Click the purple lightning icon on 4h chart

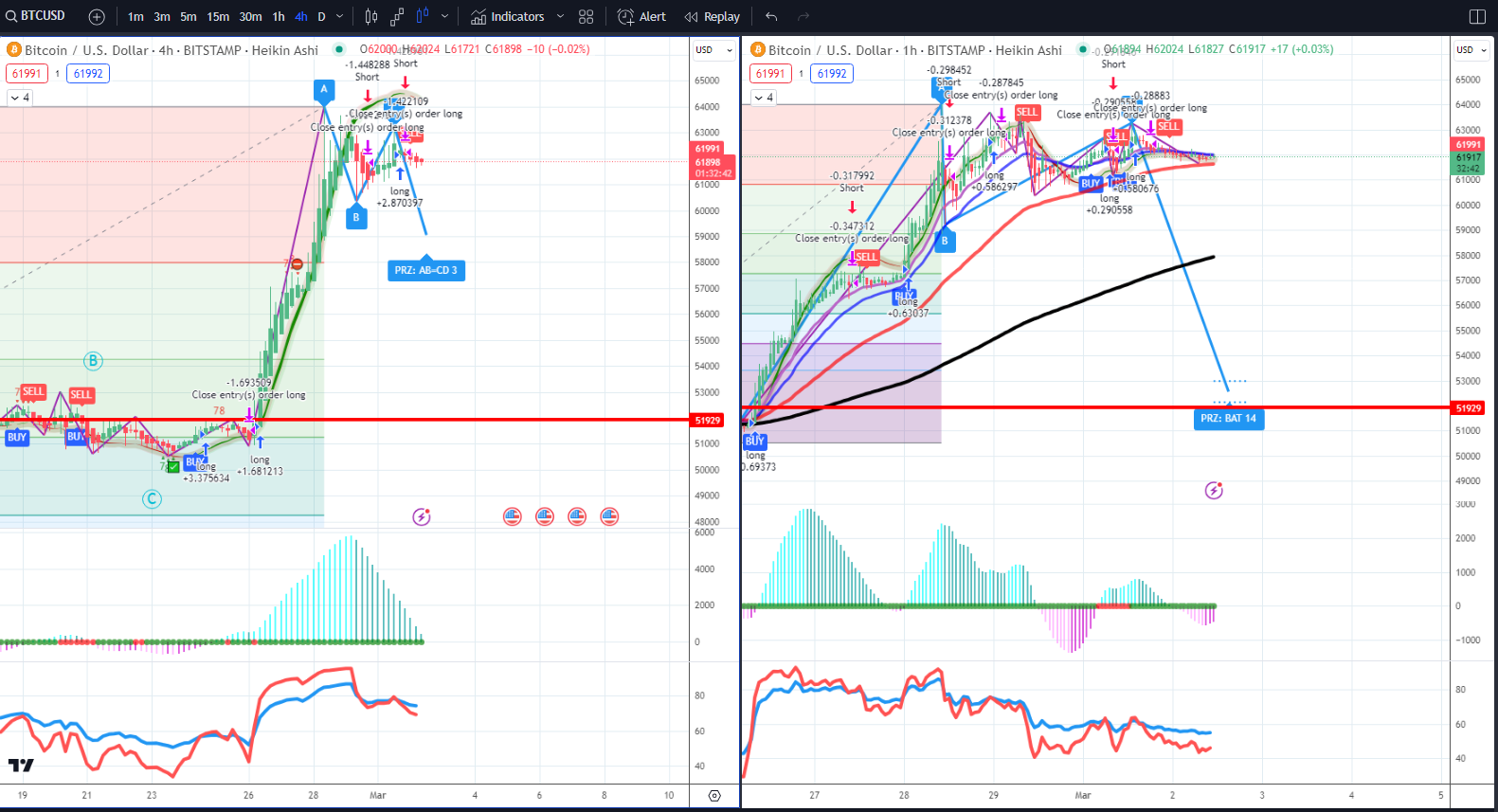coord(422,516)
